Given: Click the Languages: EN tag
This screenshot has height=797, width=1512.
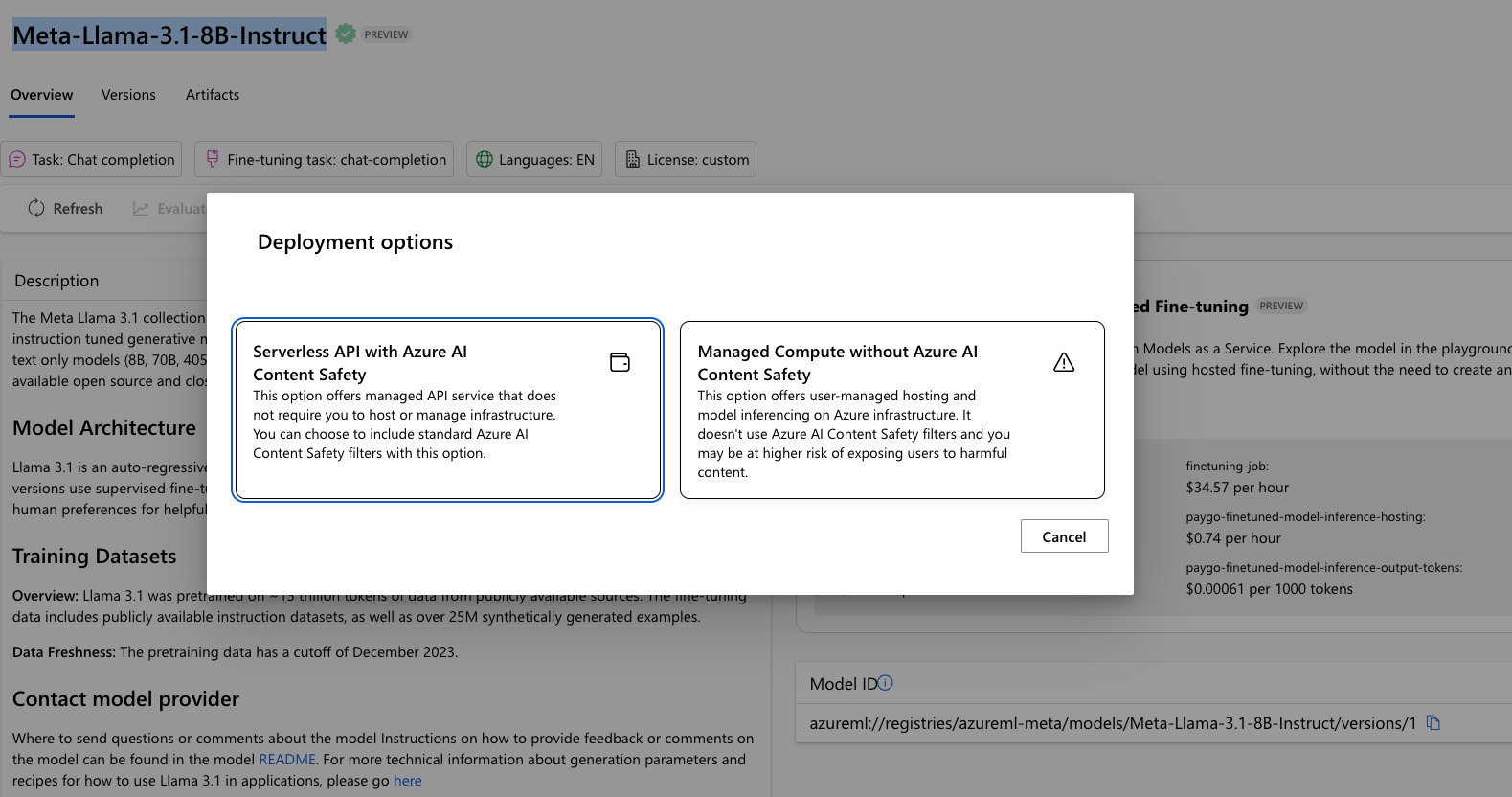Looking at the screenshot, I should click(534, 159).
